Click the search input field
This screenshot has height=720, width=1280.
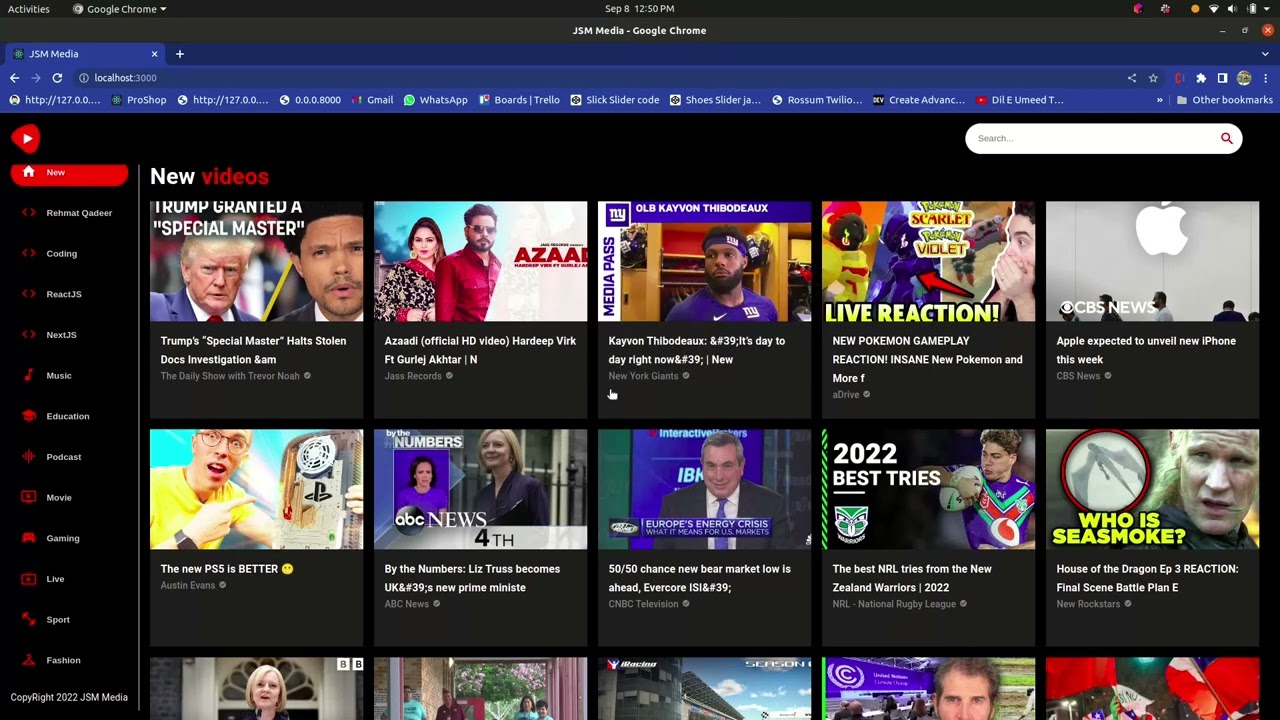[x=1092, y=139]
